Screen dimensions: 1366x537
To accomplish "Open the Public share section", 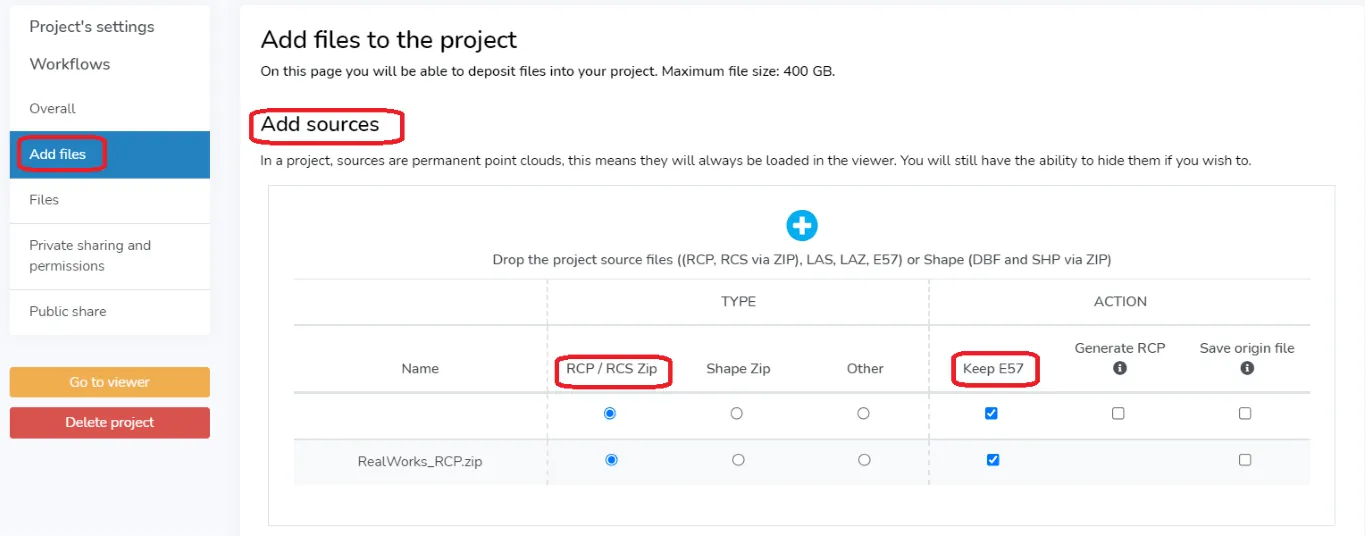I will (x=110, y=312).
